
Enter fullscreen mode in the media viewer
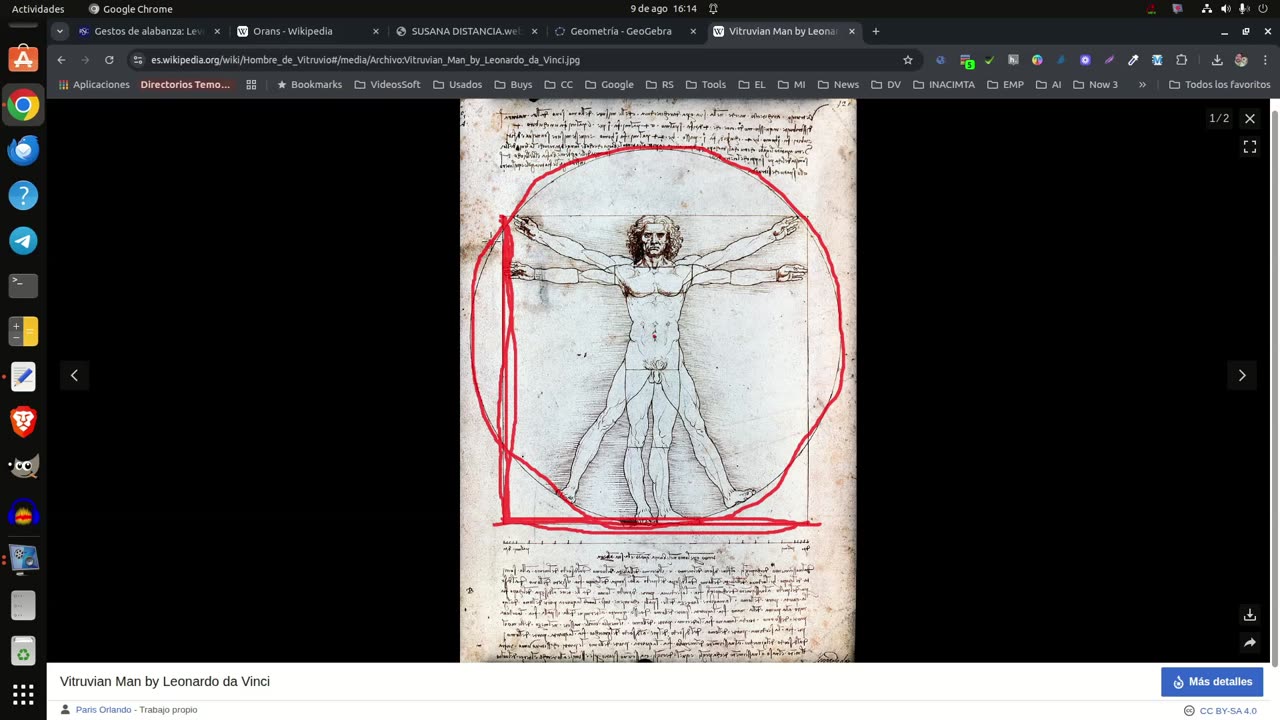(x=1249, y=147)
